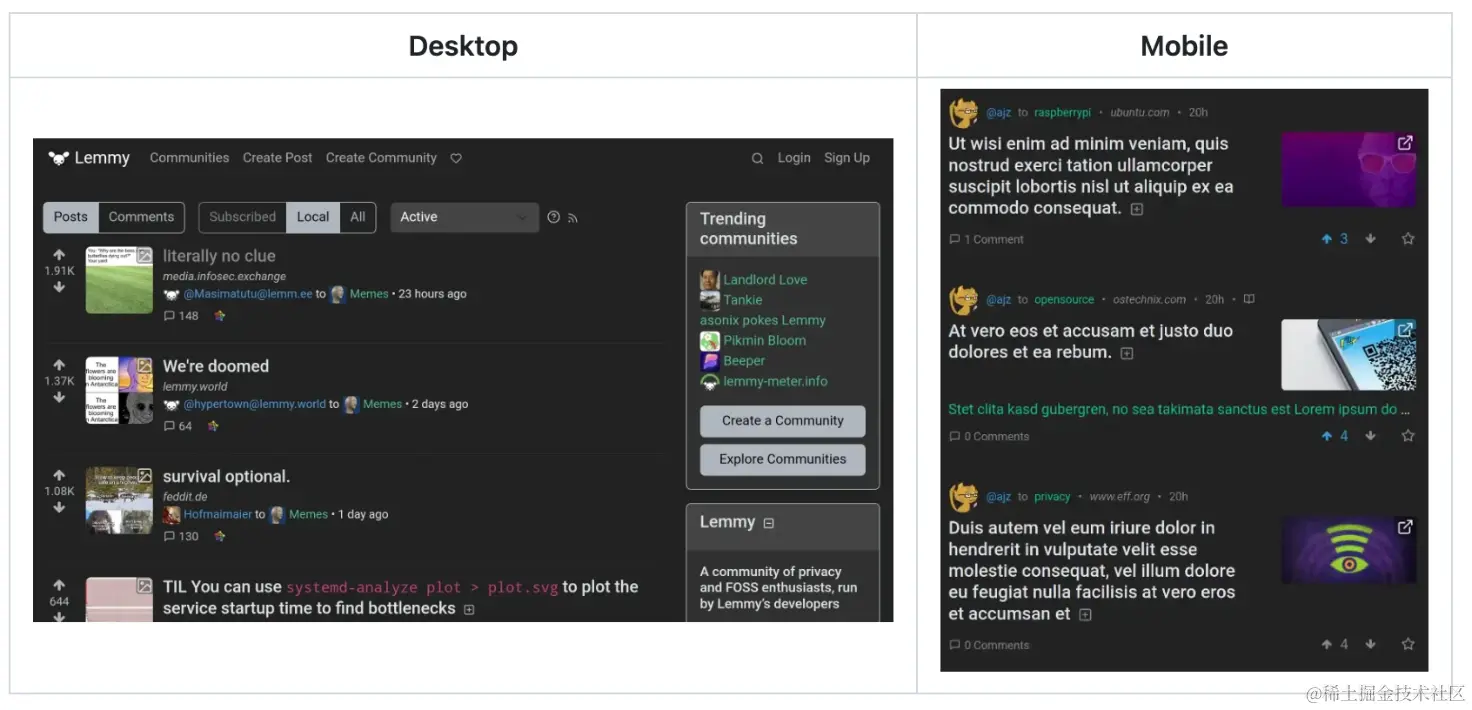Image resolution: width=1472 pixels, height=710 pixels.
Task: Open the RSS feed icon beside the sort dropdown
Action: [573, 218]
